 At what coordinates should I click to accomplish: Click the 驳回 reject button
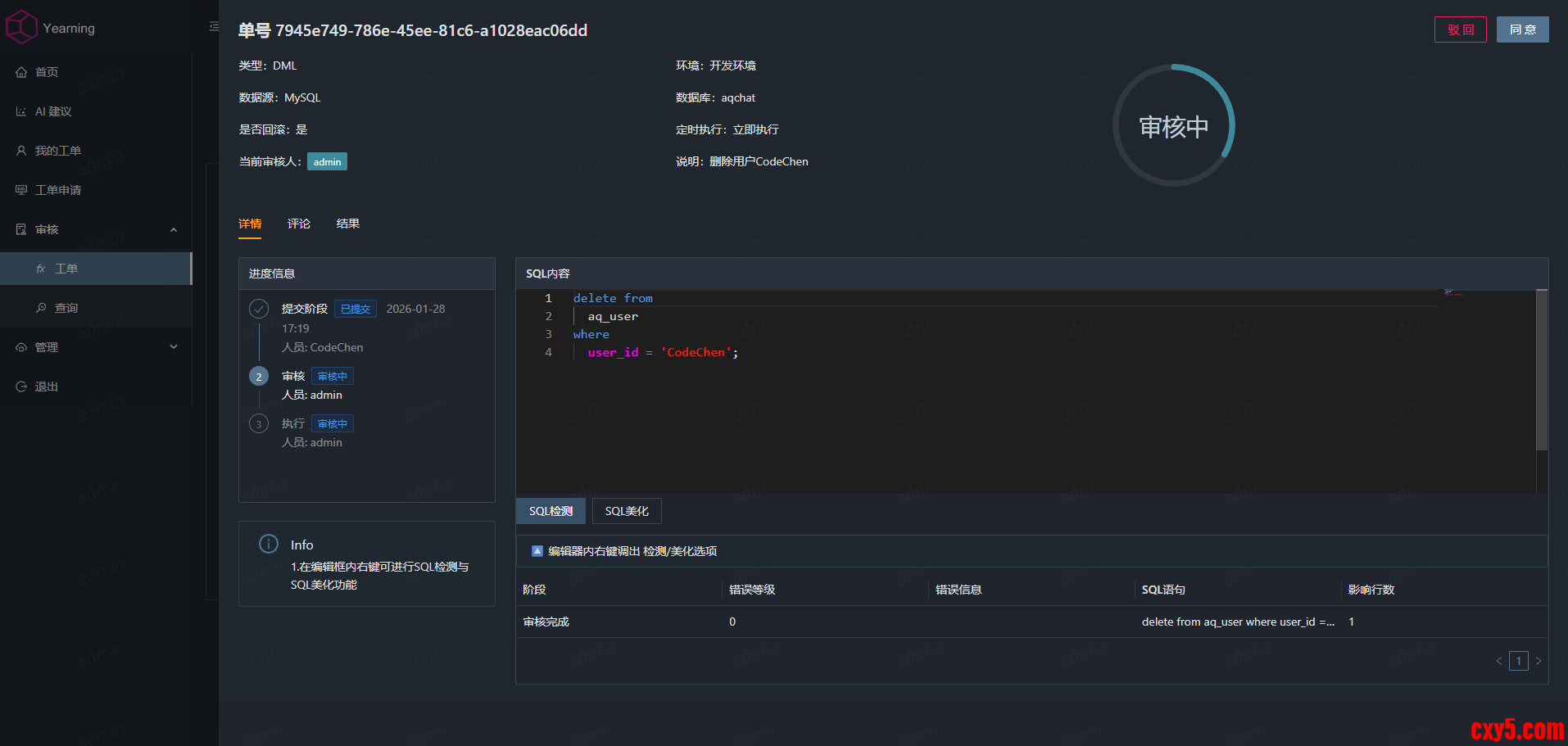coord(1460,29)
